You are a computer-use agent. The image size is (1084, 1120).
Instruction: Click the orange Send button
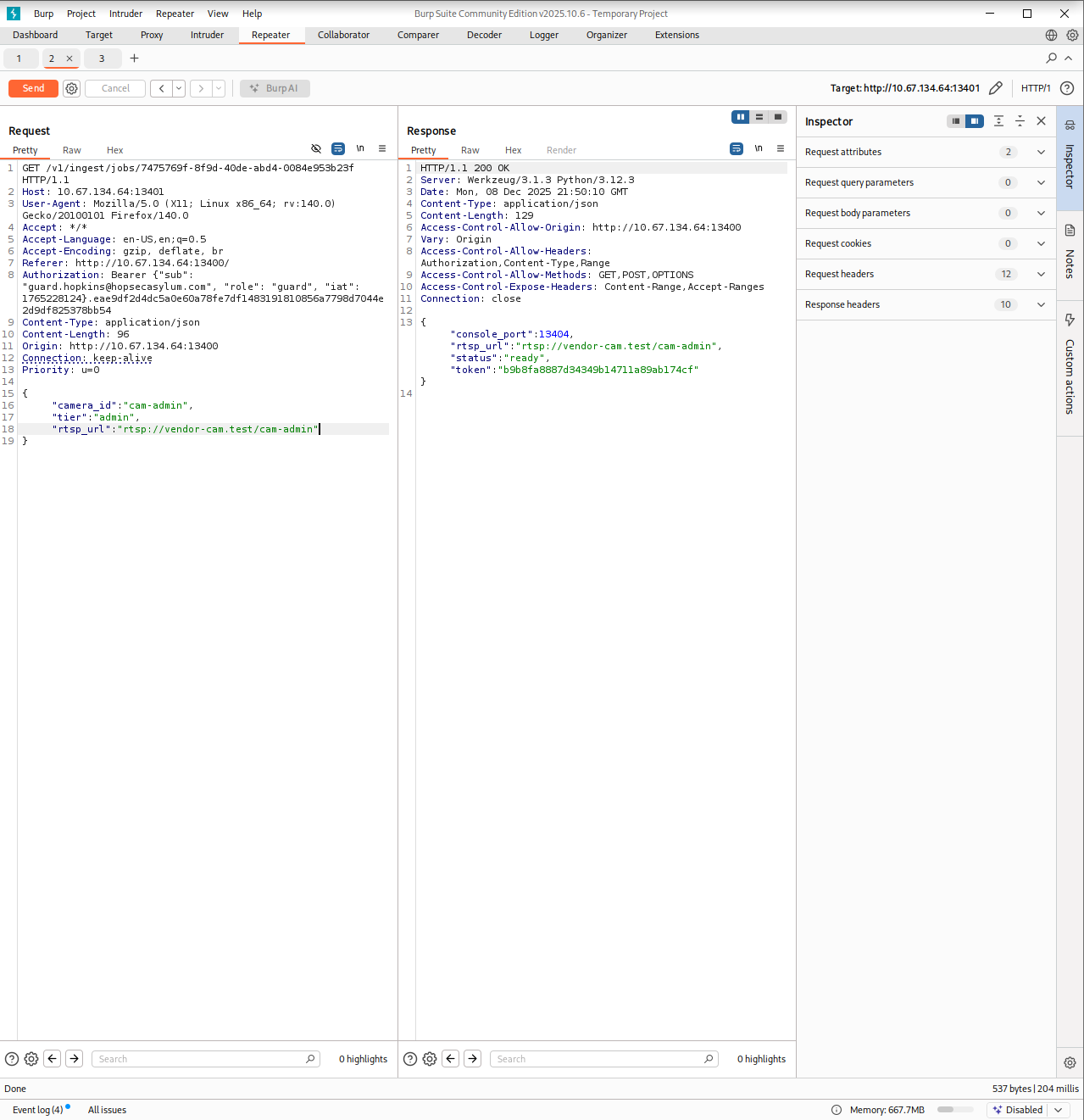pos(33,88)
